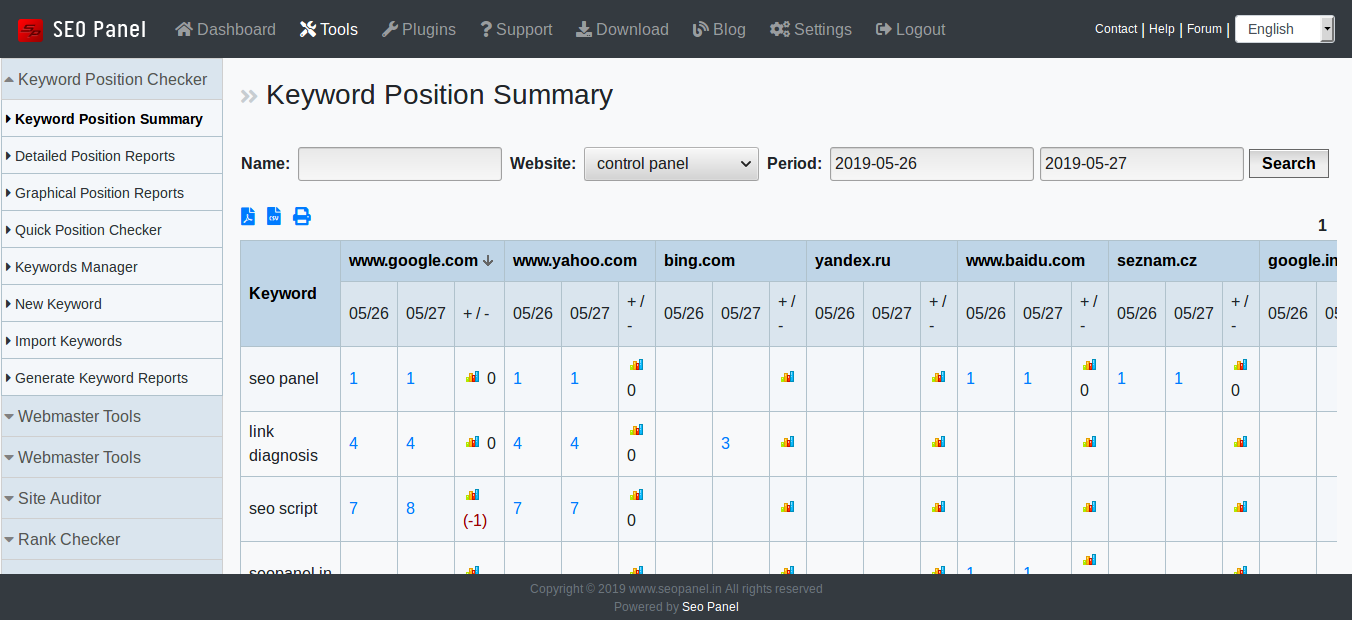Open Help link
Viewport: 1352px width, 620px height.
1162,29
